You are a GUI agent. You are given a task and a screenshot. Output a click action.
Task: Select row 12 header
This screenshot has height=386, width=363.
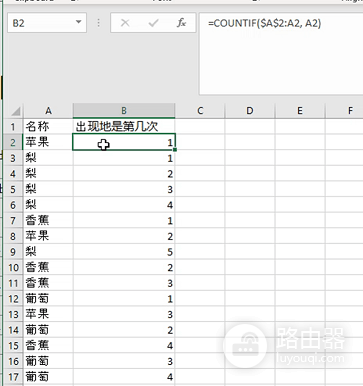[13, 299]
